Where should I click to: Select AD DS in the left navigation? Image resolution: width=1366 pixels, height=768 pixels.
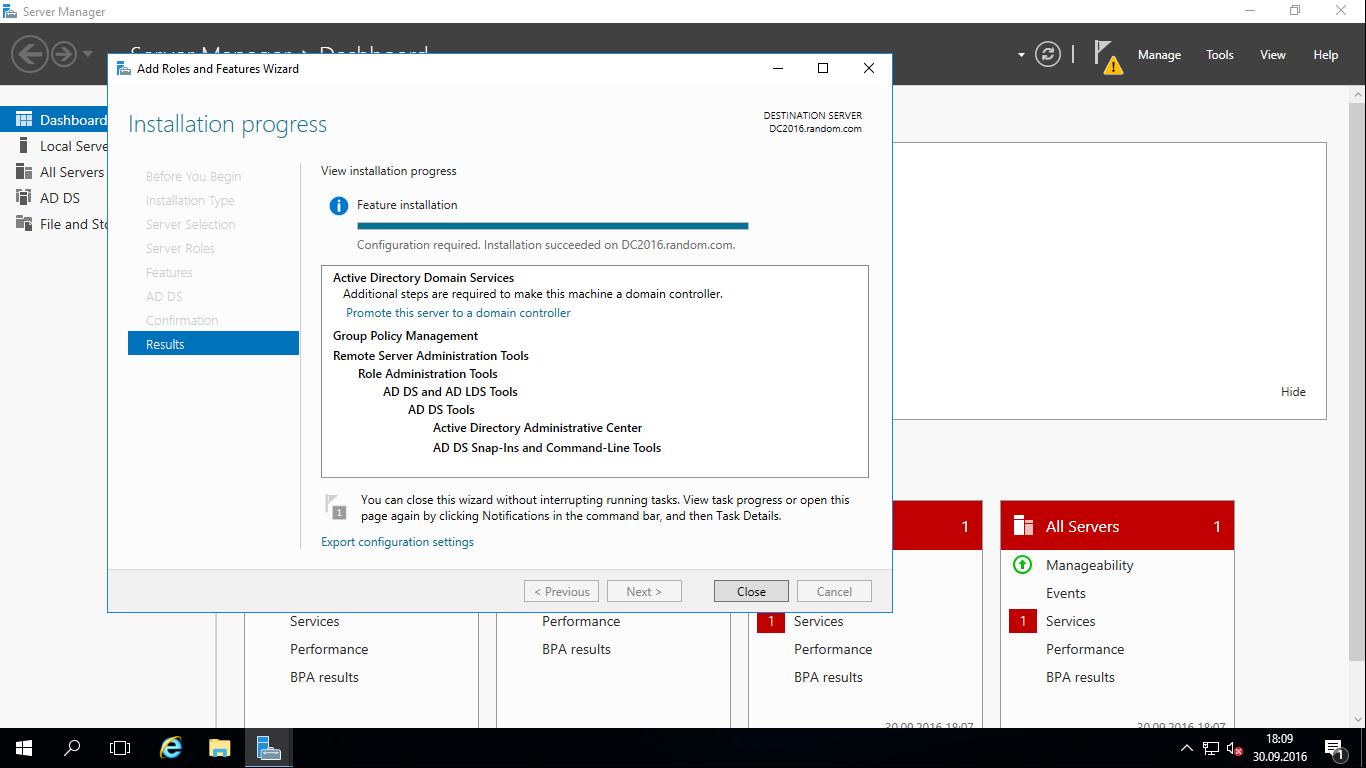tap(54, 198)
